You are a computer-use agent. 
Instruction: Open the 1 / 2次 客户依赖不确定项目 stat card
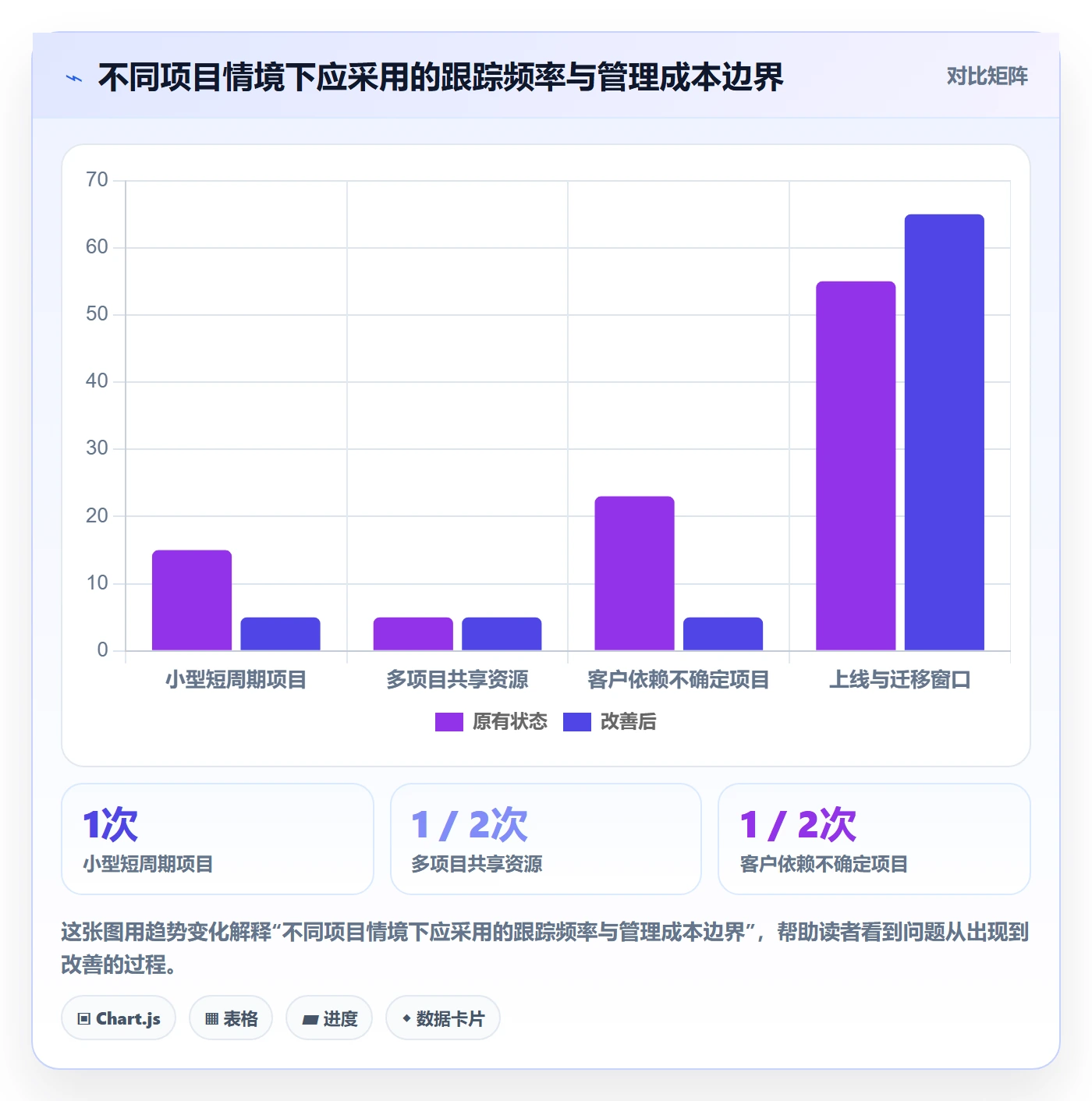[874, 839]
